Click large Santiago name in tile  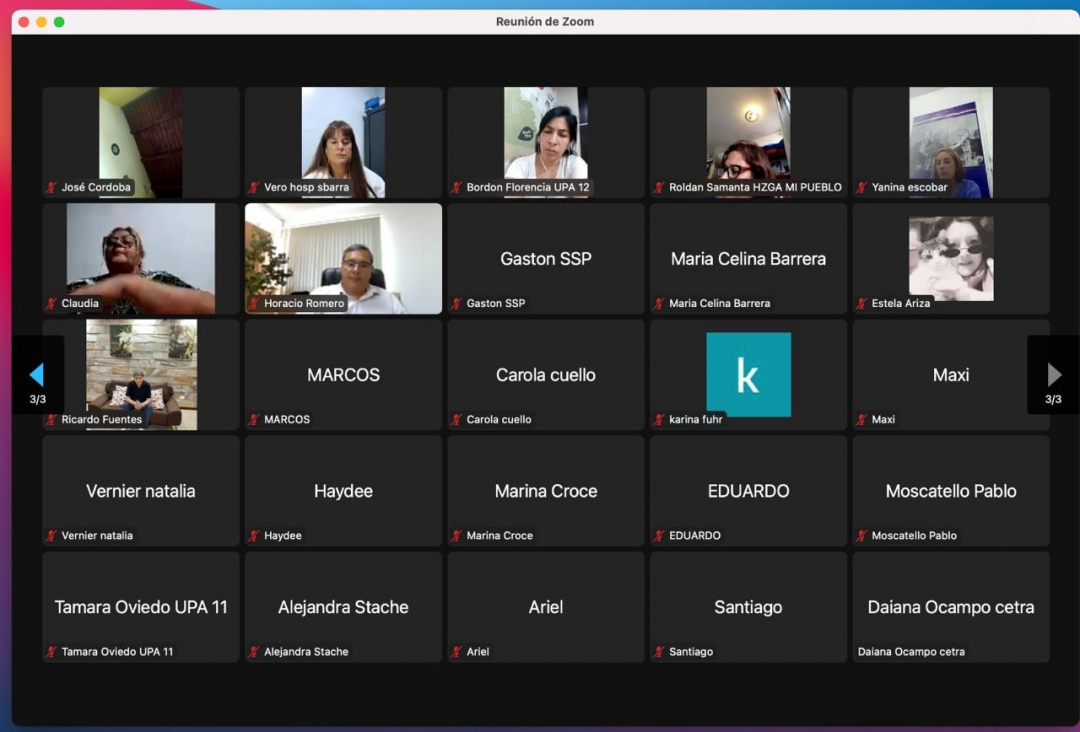(x=748, y=607)
